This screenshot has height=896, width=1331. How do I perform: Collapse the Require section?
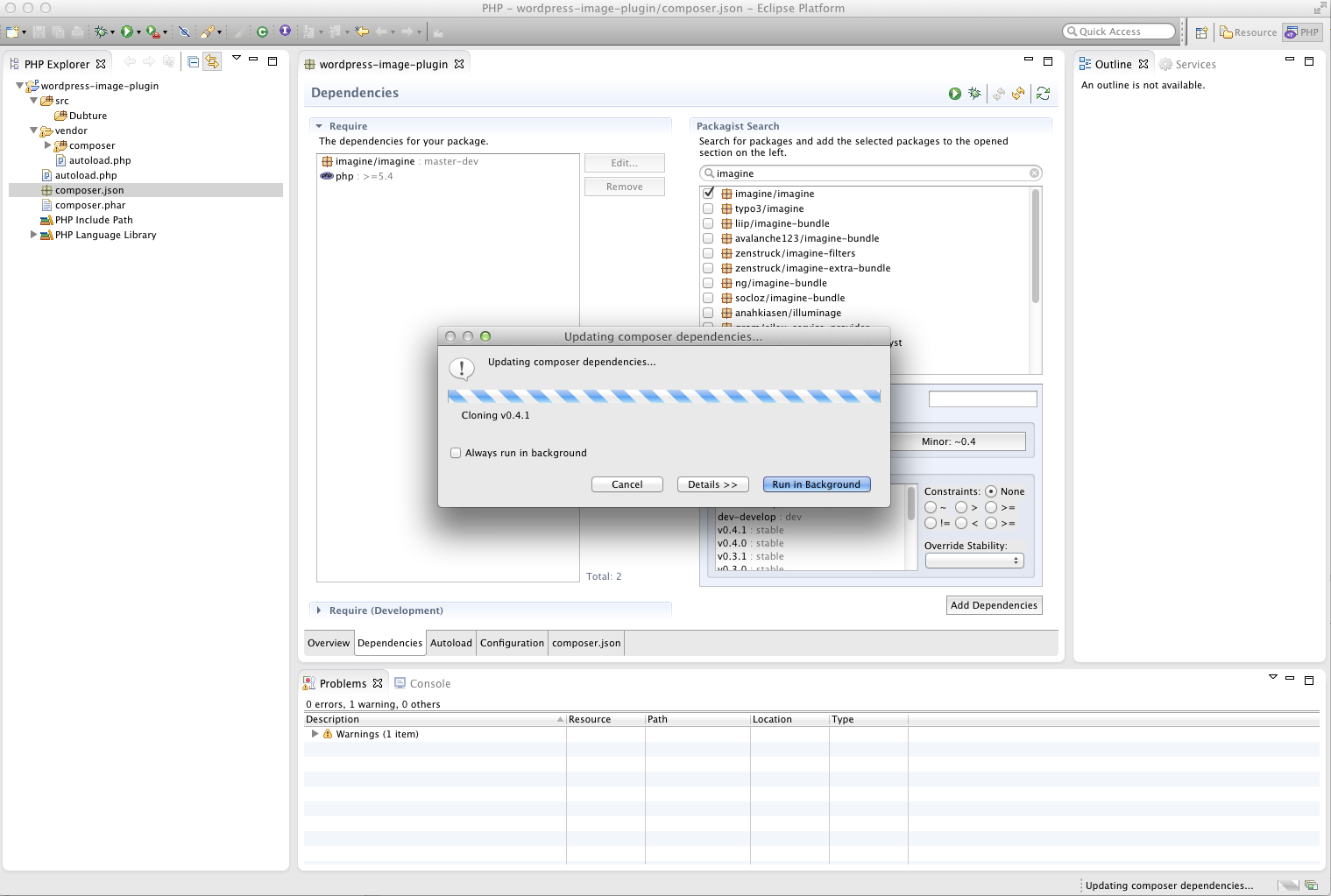pyautogui.click(x=319, y=126)
